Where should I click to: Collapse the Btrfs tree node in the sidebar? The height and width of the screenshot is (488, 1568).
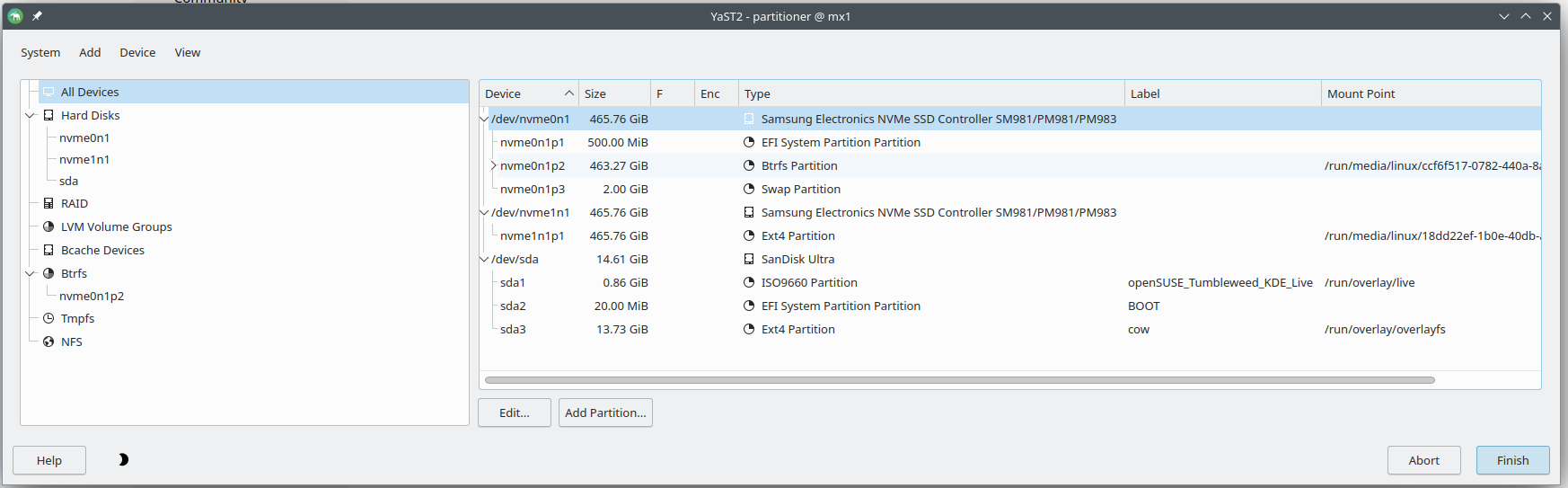[30, 273]
